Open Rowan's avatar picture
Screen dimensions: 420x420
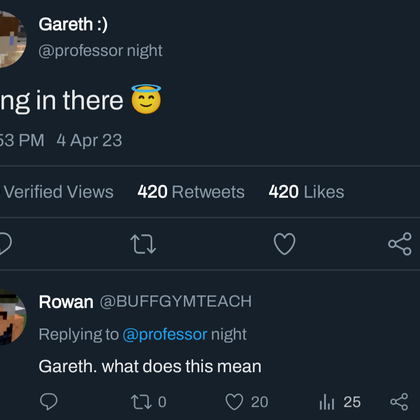click(13, 317)
